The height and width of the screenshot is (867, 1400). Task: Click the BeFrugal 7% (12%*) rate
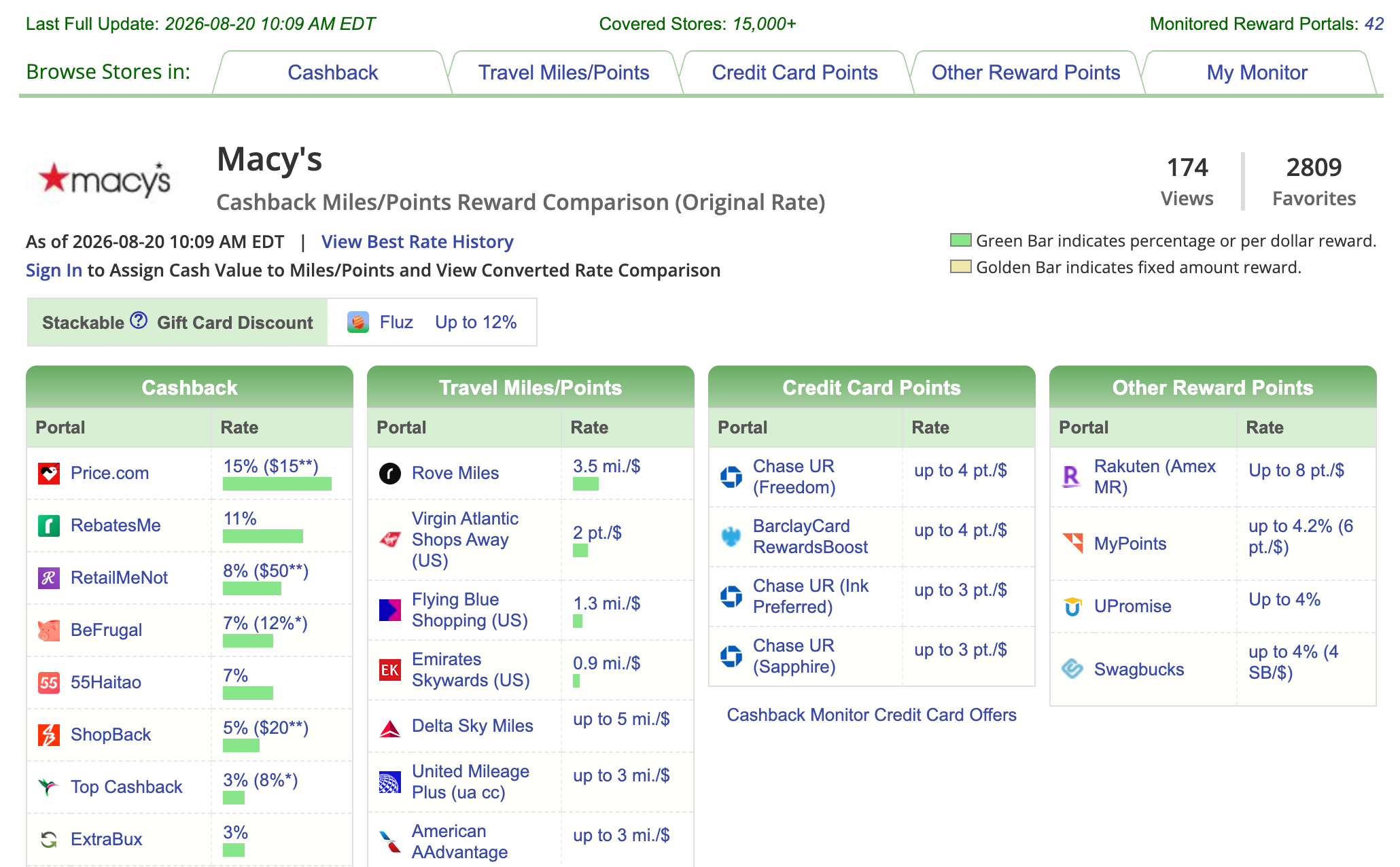(x=265, y=624)
